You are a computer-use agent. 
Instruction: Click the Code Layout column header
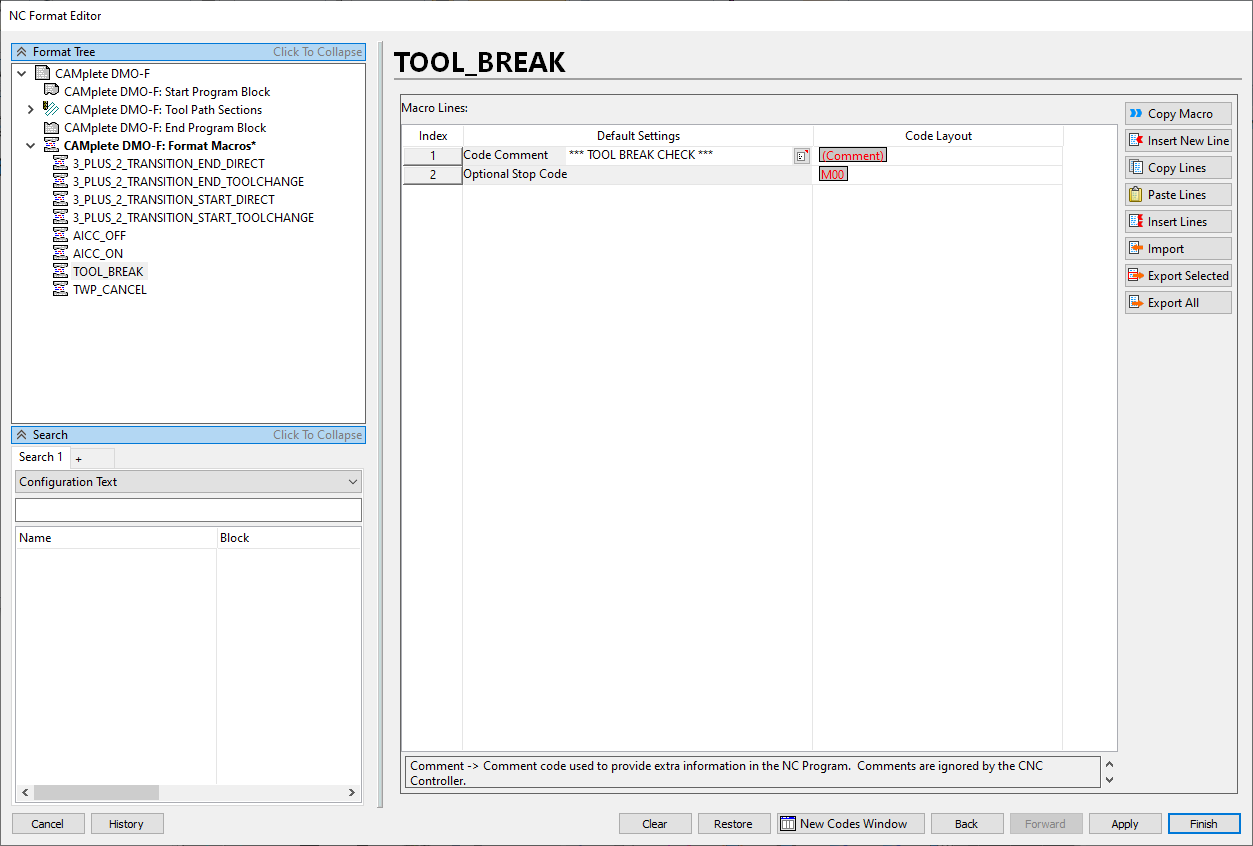click(x=938, y=136)
